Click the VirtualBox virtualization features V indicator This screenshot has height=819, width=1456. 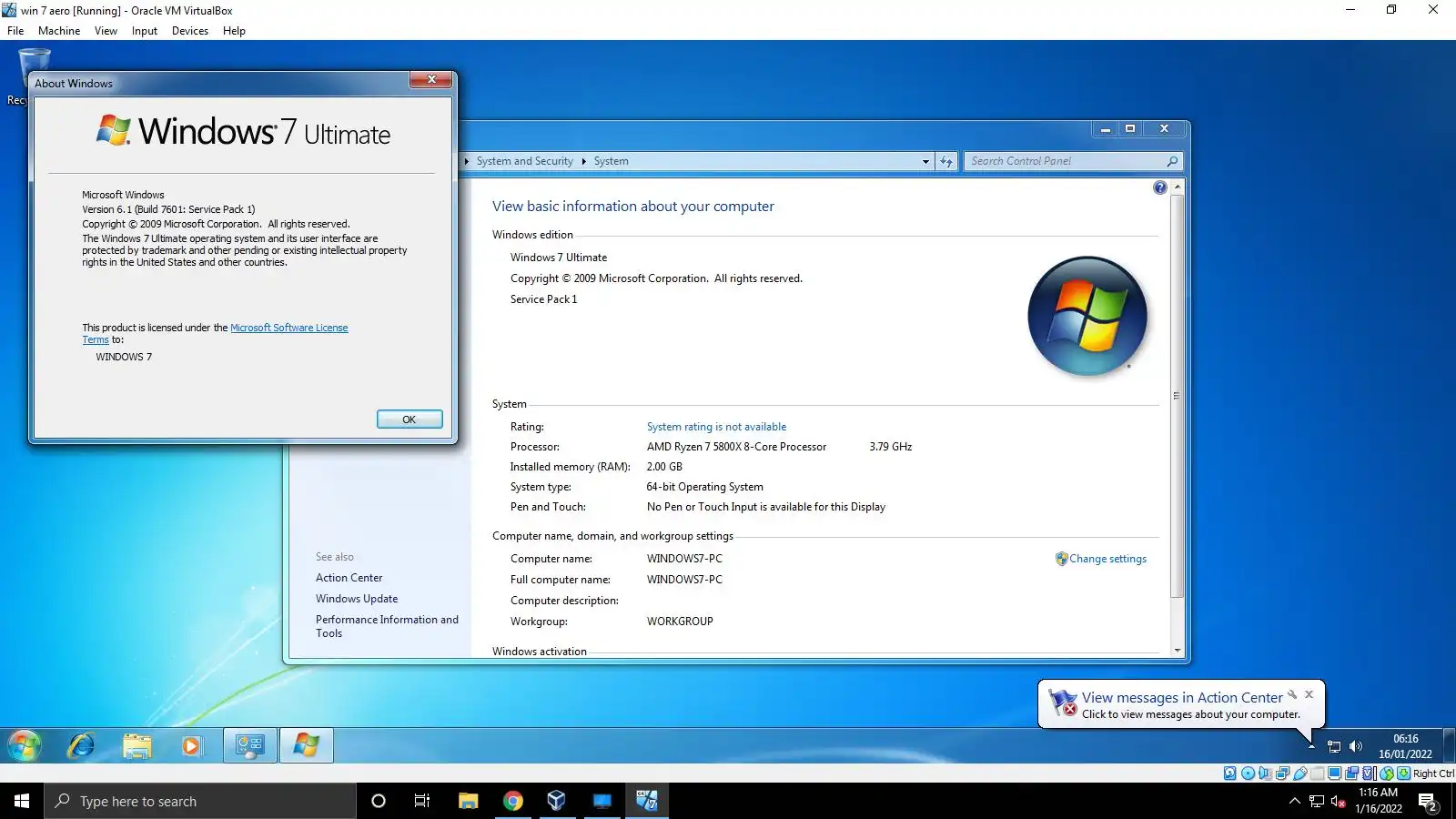(1369, 773)
